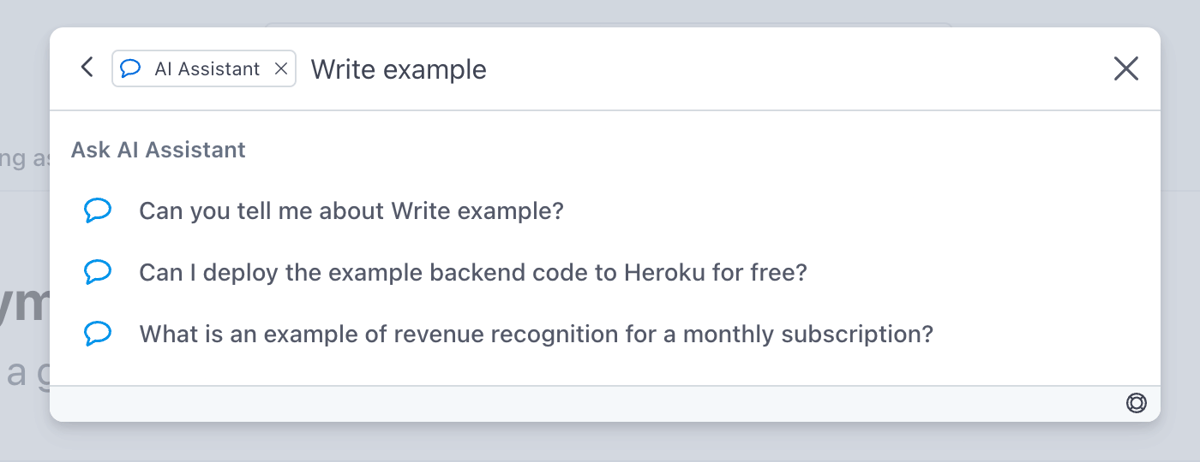The width and height of the screenshot is (1200, 462).
Task: Go back using the left chevron arrow
Action: tap(87, 68)
